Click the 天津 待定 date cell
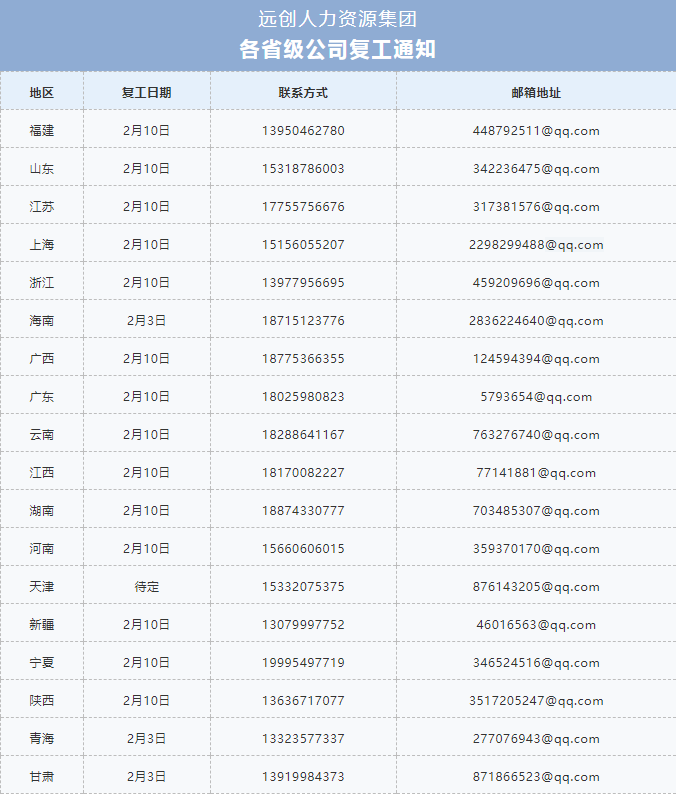676x794 pixels. 146,586
